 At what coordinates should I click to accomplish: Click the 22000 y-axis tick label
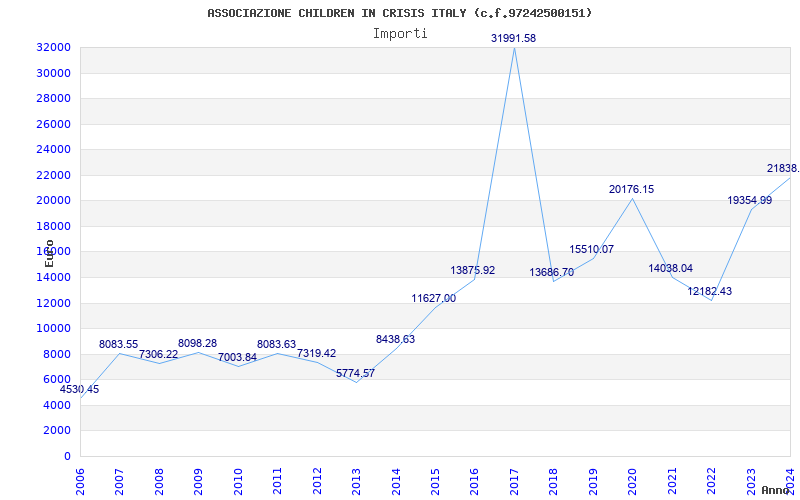(53, 175)
